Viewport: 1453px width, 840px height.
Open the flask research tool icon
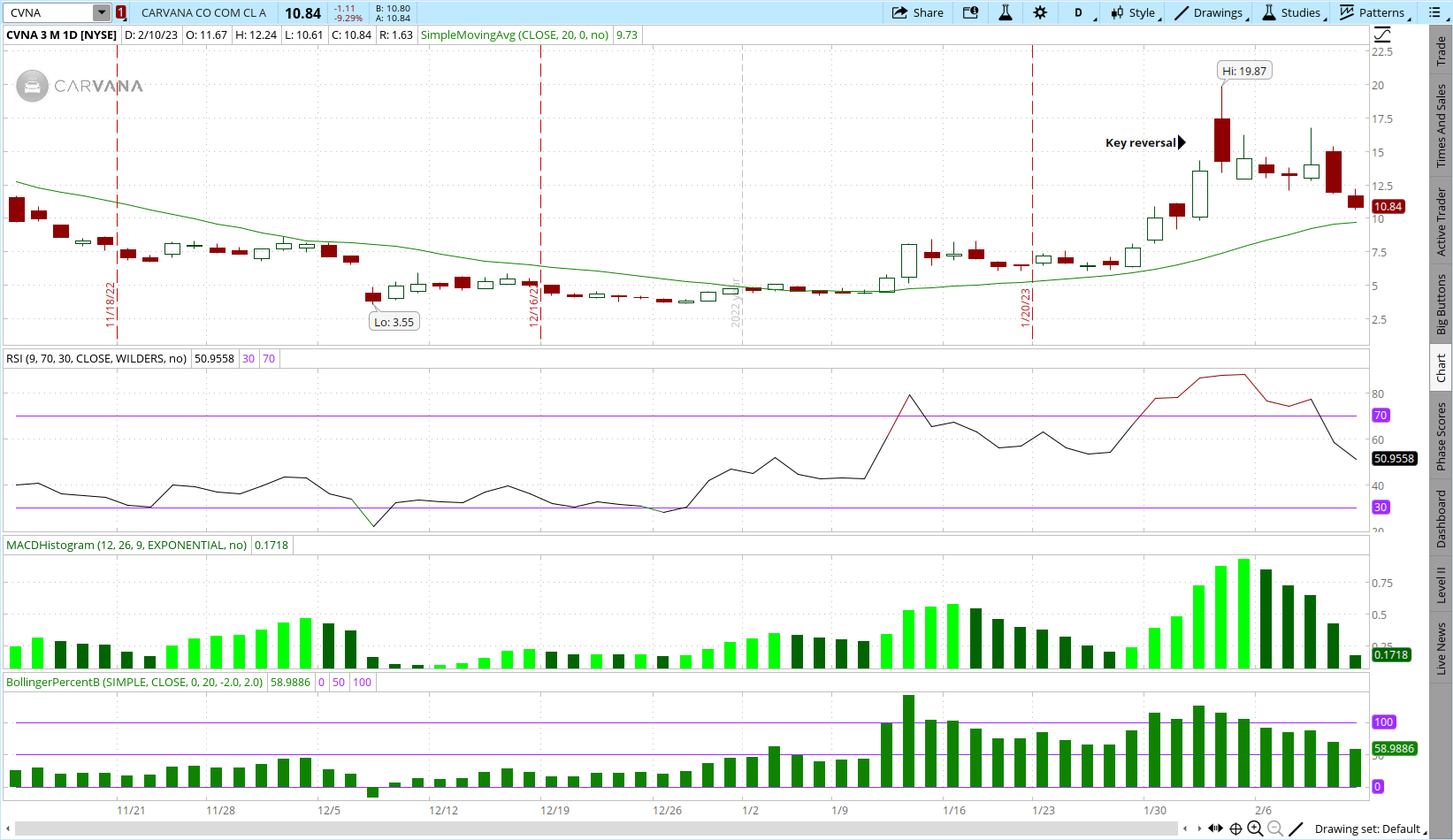point(1006,12)
